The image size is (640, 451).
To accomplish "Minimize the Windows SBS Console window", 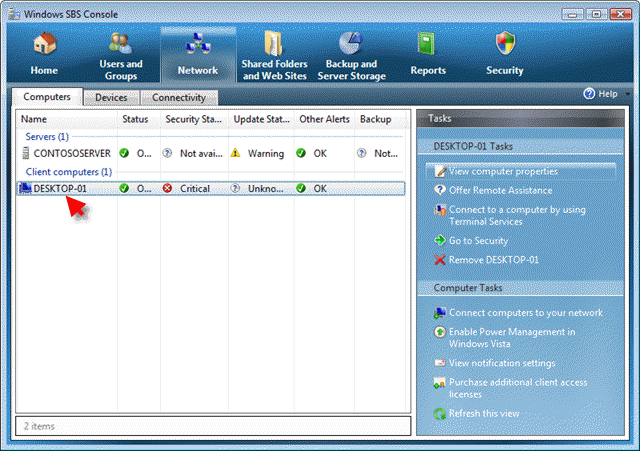I will (x=573, y=14).
